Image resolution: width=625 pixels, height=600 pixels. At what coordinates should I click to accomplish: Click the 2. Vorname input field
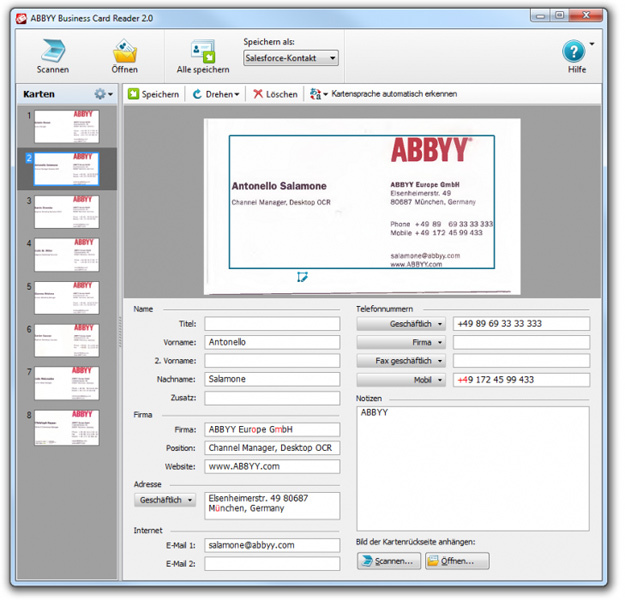coord(272,361)
